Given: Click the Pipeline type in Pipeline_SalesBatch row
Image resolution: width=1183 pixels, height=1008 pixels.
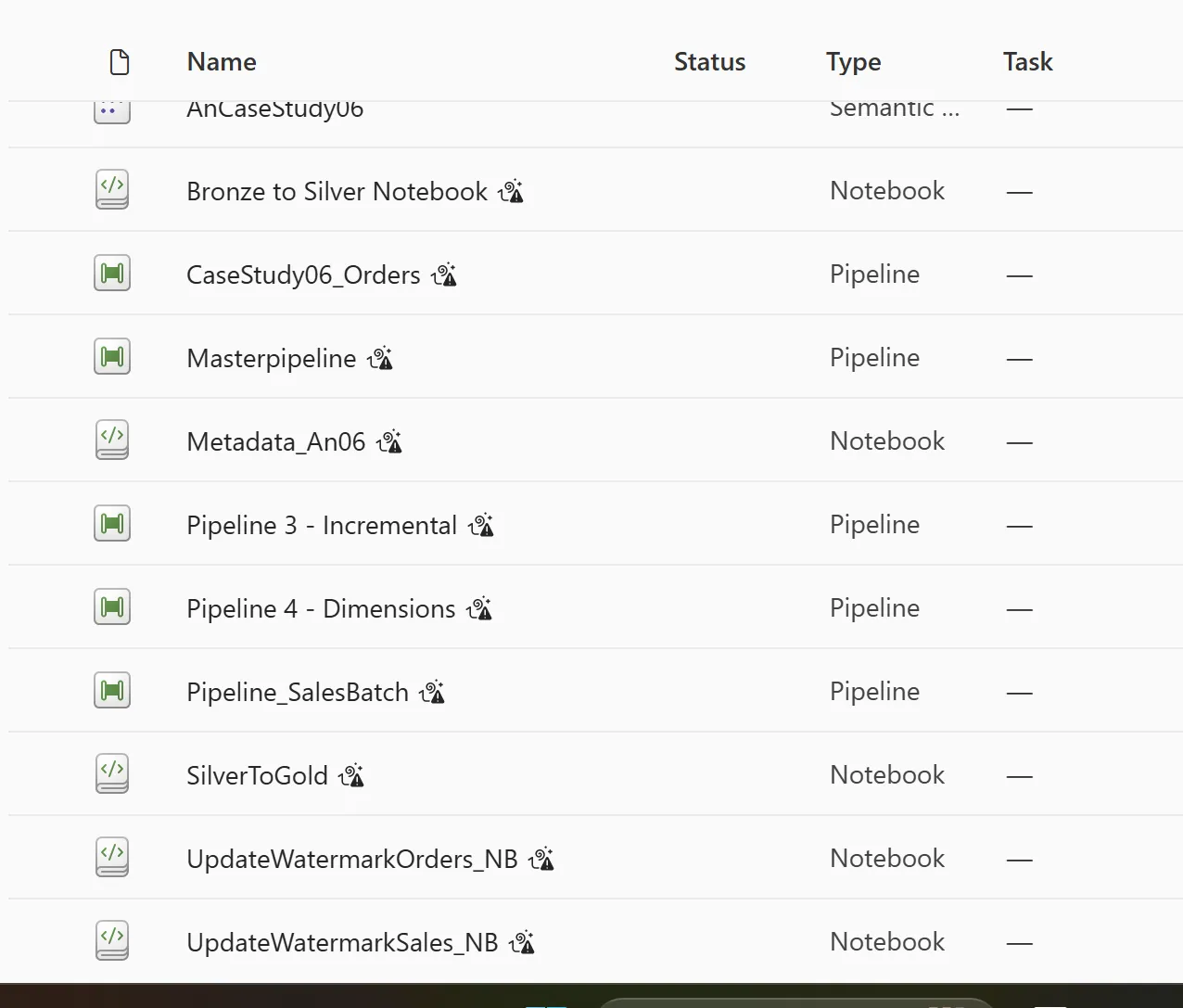Looking at the screenshot, I should pos(874,692).
